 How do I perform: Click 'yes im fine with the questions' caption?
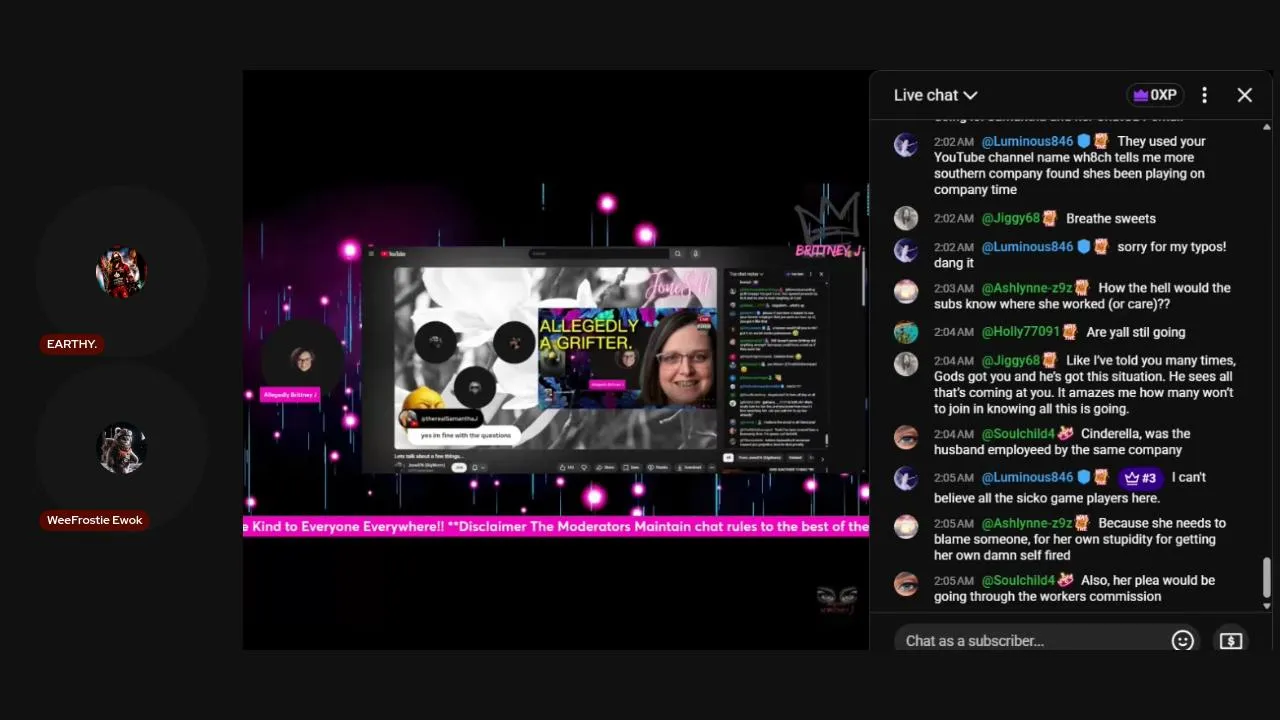coord(465,436)
